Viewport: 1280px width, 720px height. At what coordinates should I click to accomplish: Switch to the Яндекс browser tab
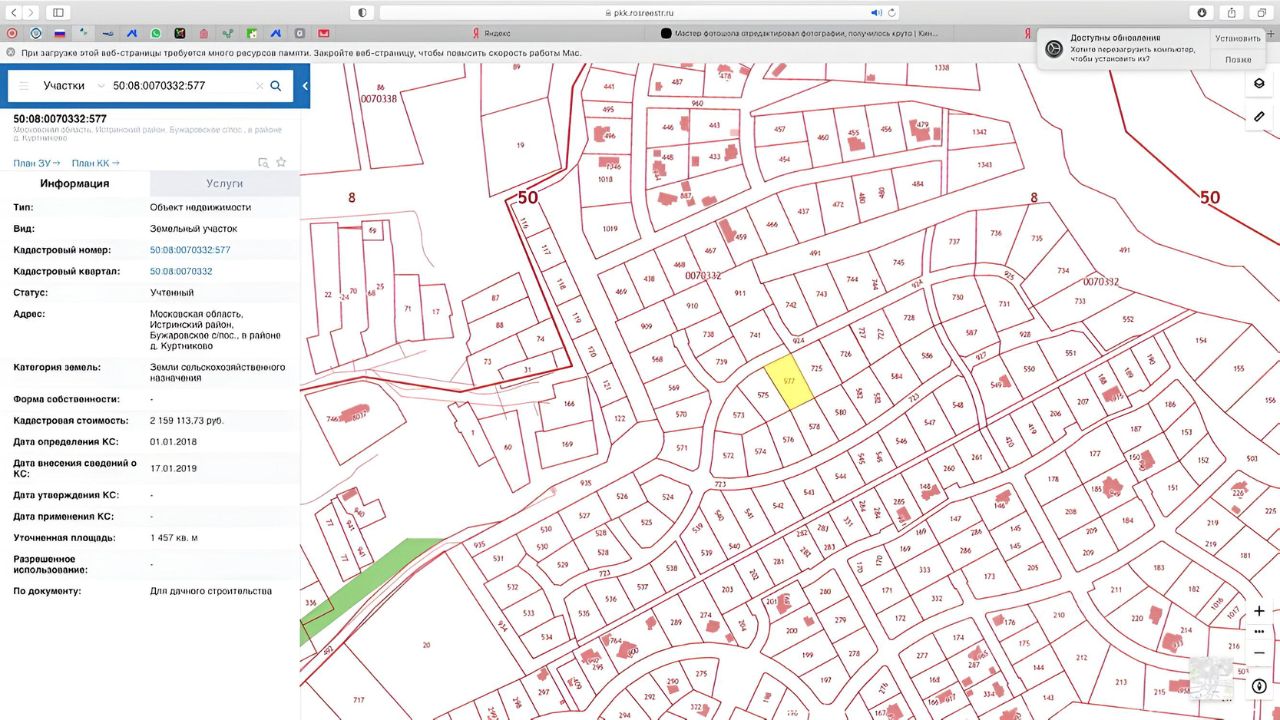point(490,33)
